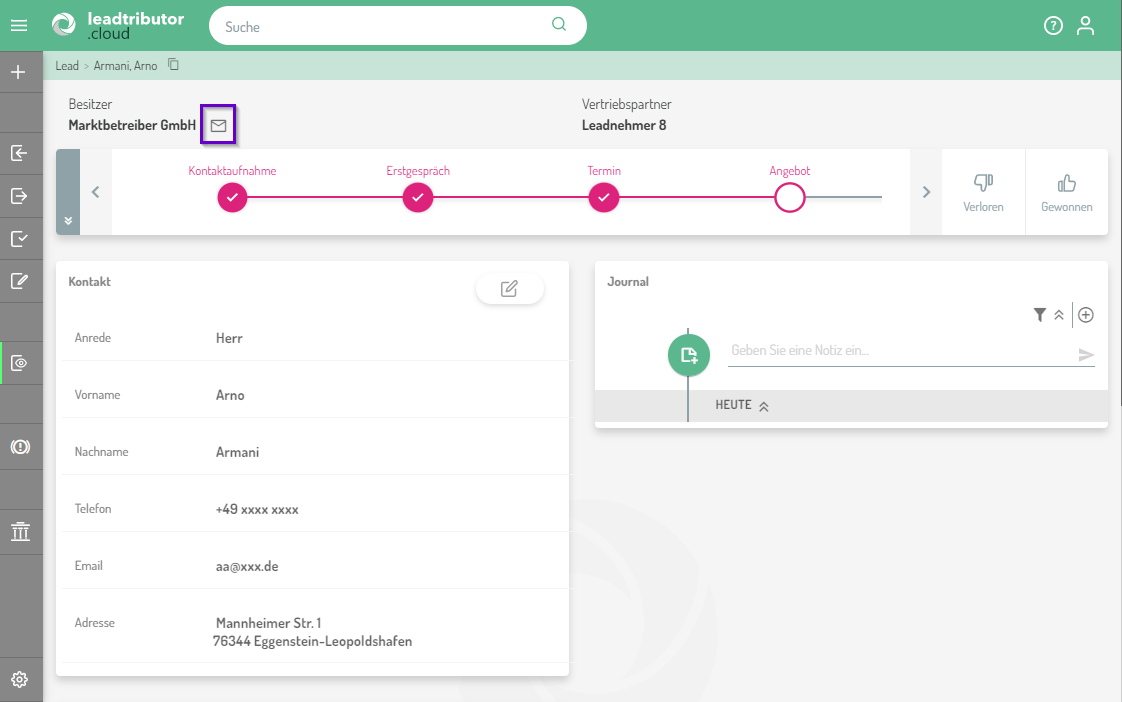This screenshot has width=1122, height=702.
Task: Click the filter icon in Journal
Action: coord(1040,315)
